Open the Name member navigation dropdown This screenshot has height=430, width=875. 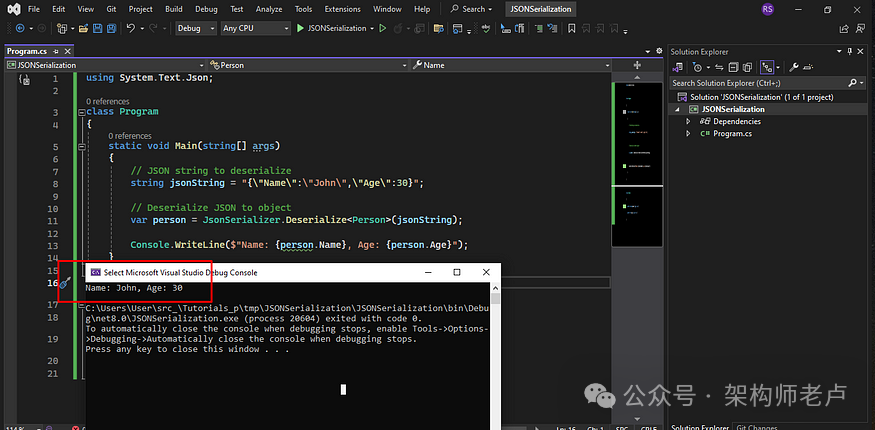(512, 65)
